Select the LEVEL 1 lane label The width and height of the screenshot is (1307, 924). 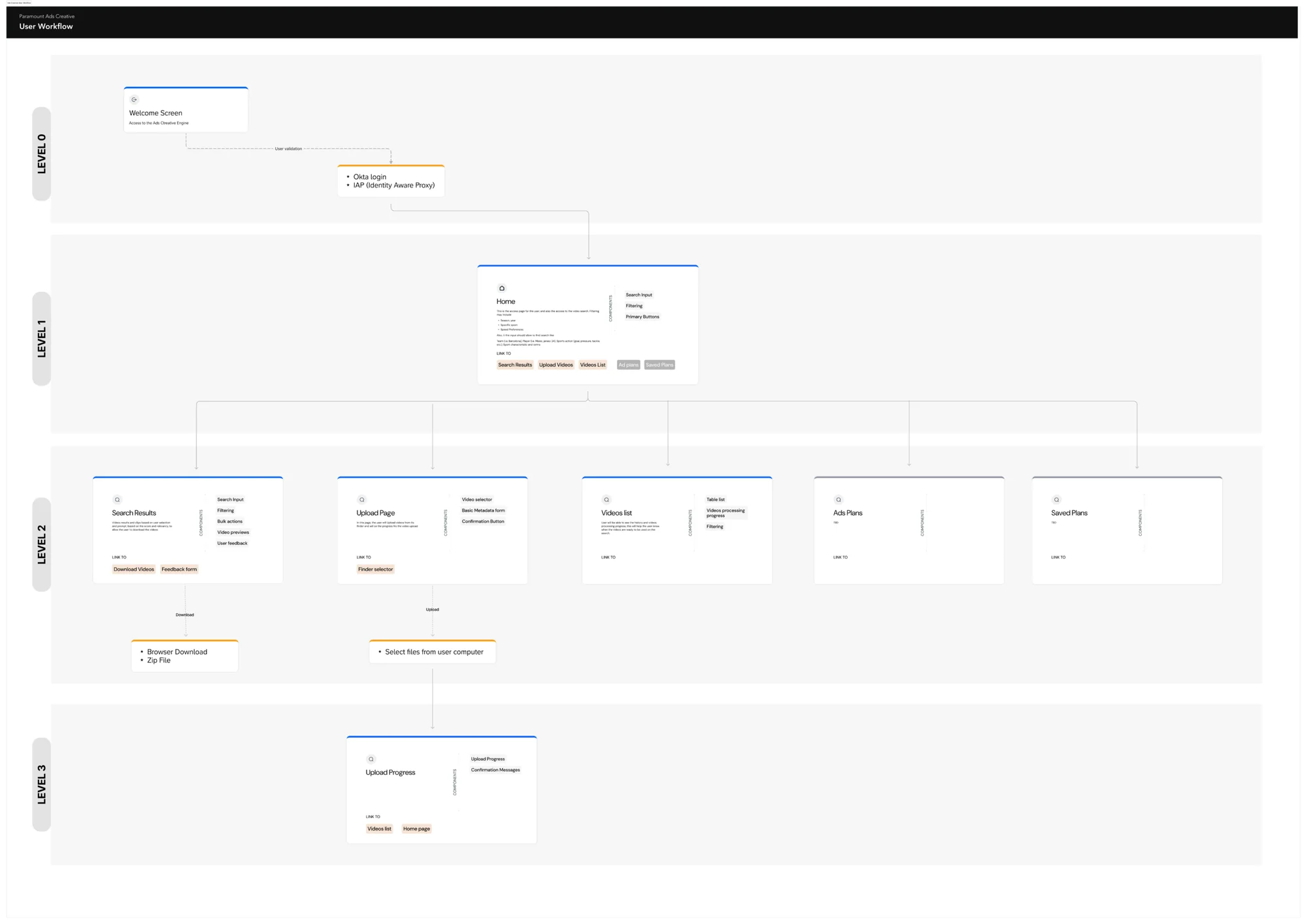point(42,338)
